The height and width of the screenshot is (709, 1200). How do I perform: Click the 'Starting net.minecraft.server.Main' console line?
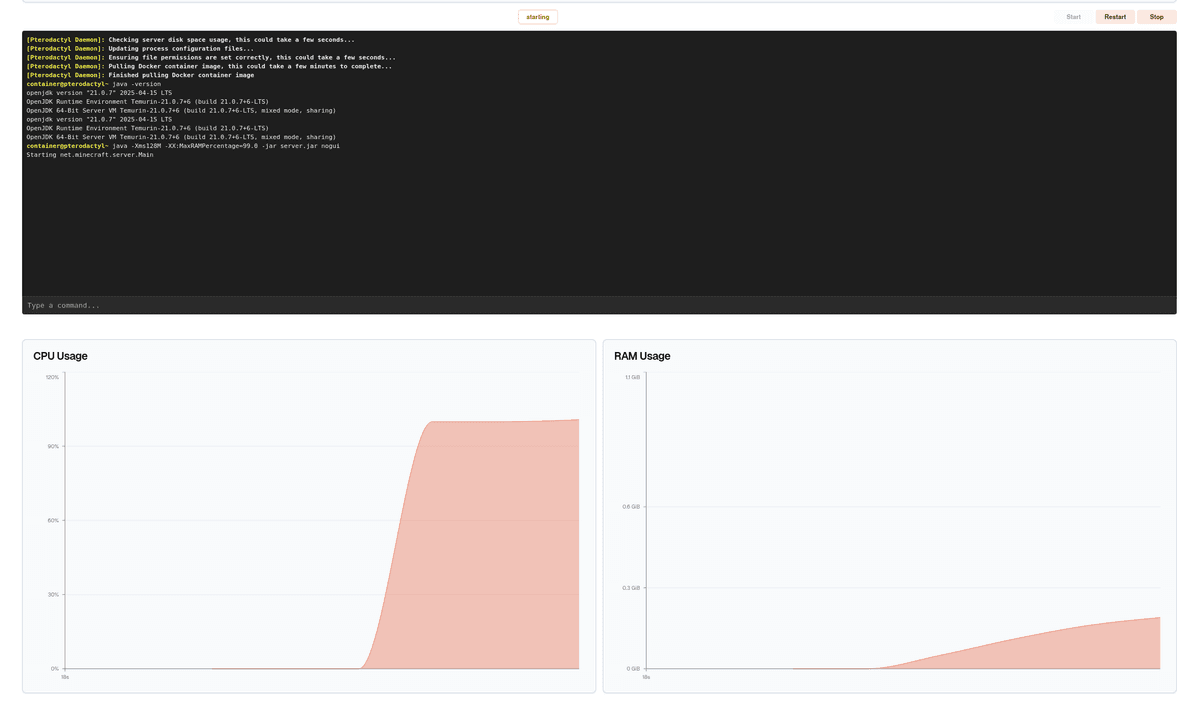click(x=90, y=155)
